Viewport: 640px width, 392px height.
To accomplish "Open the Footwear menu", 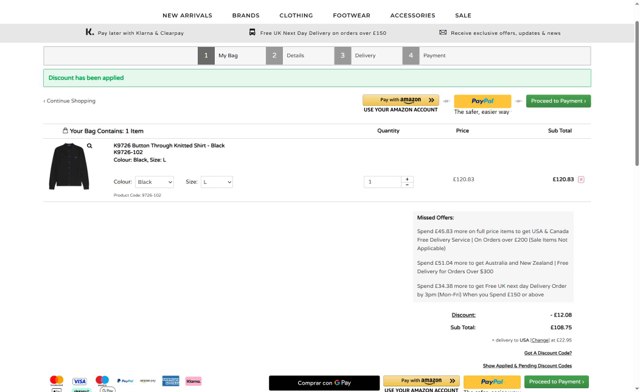I will click(351, 16).
